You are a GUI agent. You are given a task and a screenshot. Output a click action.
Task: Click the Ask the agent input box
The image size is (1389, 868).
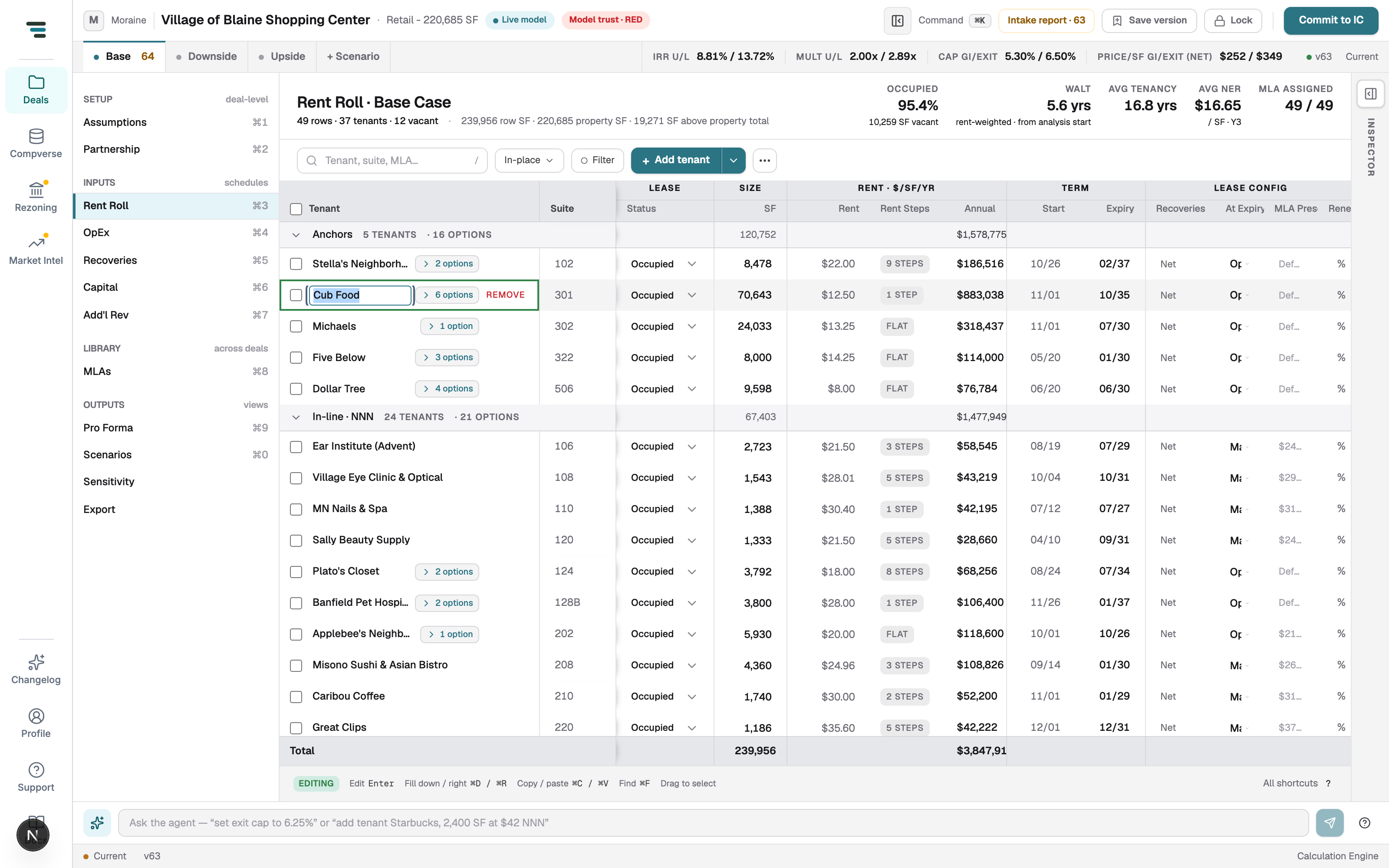714,823
